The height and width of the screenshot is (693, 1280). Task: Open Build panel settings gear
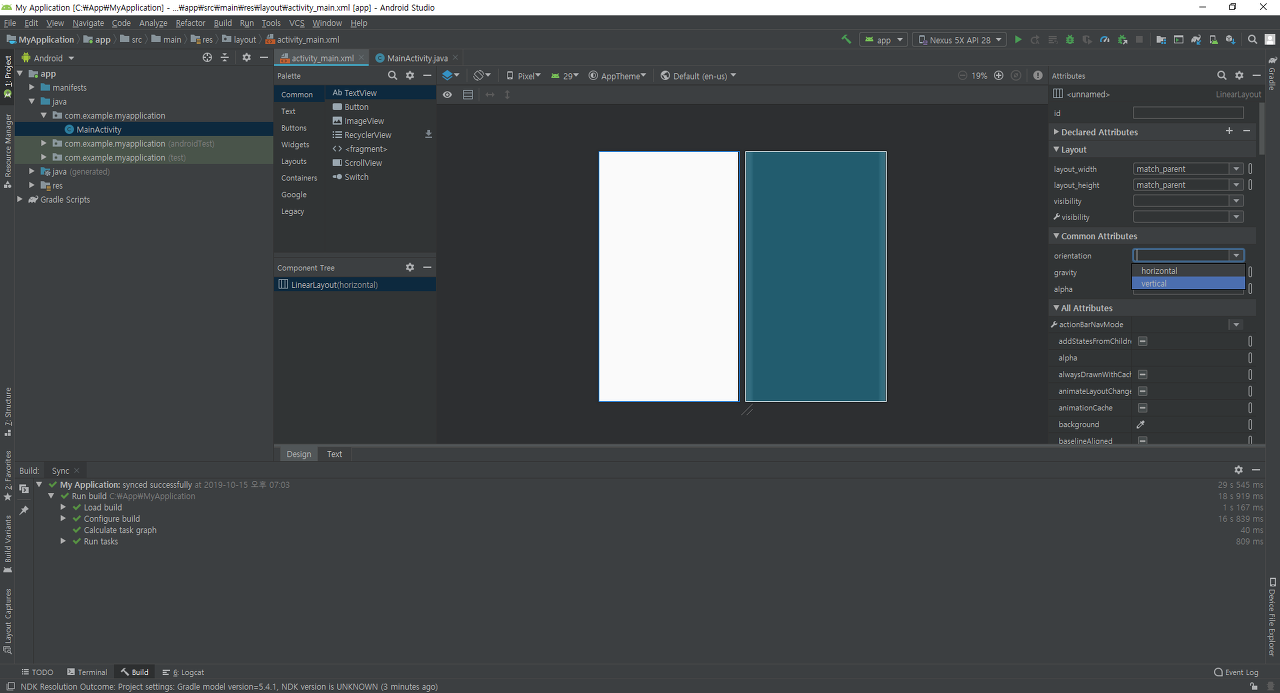coord(1239,470)
